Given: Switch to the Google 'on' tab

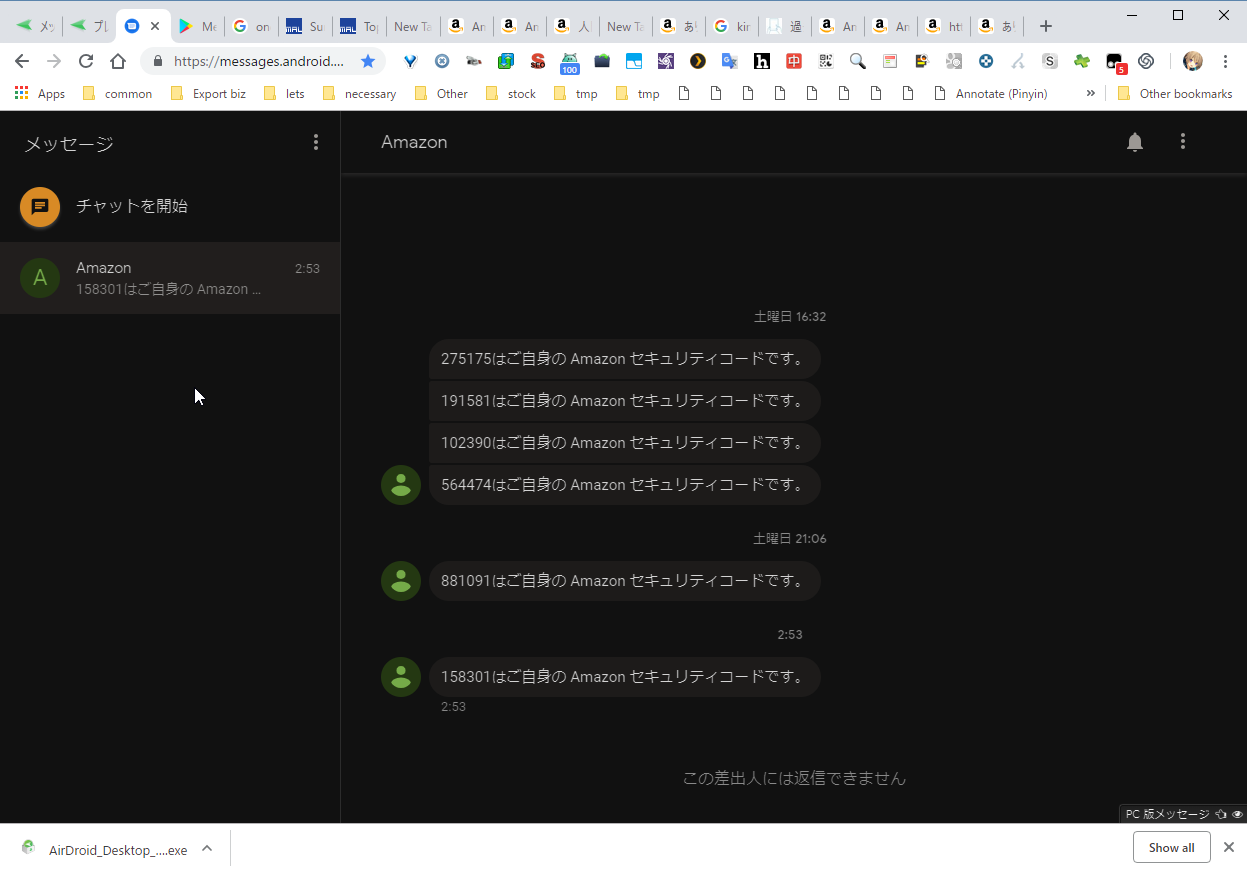Looking at the screenshot, I should [x=250, y=27].
